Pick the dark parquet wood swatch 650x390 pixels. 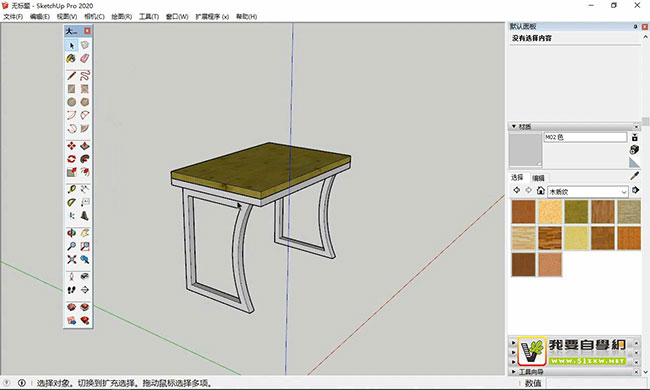(x=550, y=238)
